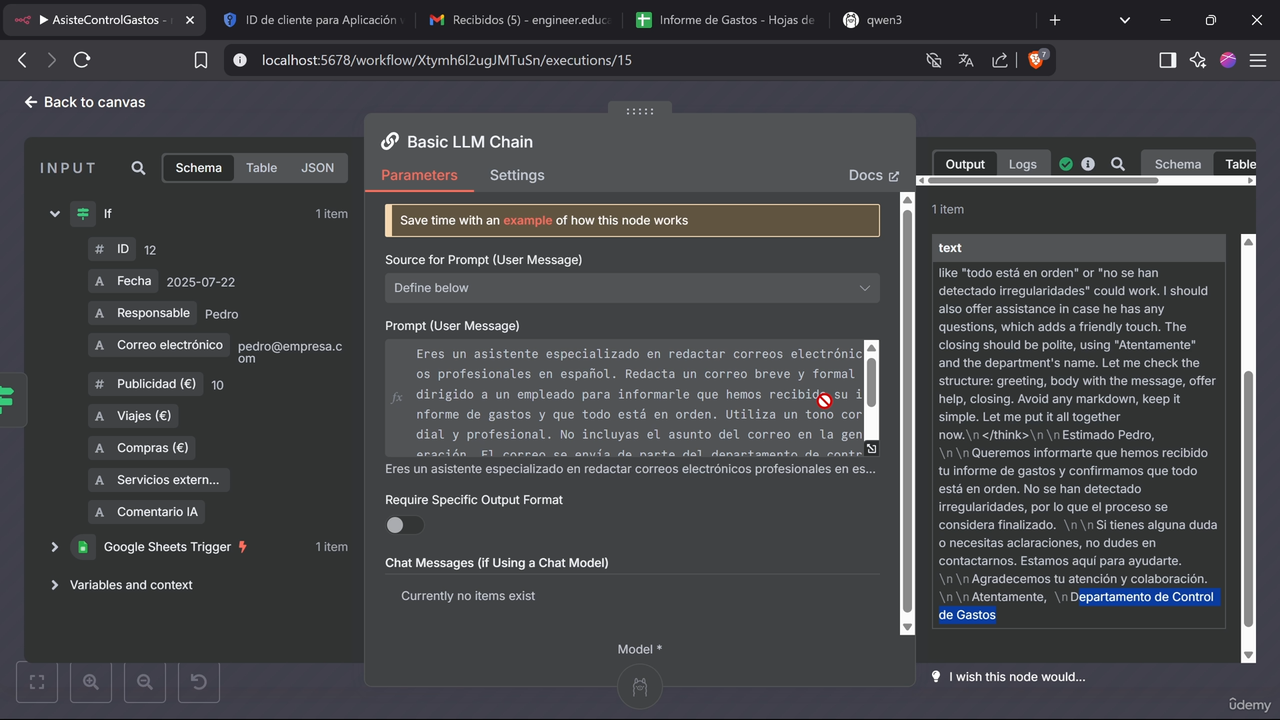Open the Brave Shields icon
The width and height of the screenshot is (1280, 720).
click(1036, 60)
